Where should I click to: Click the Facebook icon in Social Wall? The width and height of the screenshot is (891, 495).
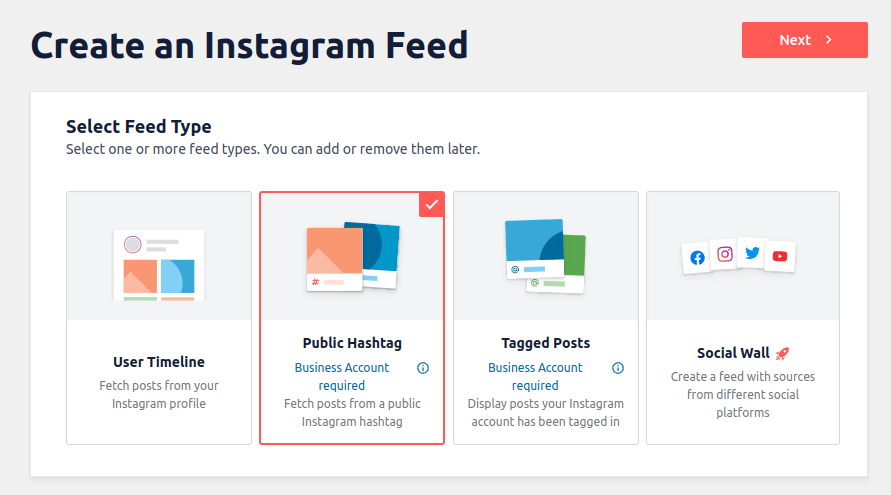pyautogui.click(x=697, y=257)
